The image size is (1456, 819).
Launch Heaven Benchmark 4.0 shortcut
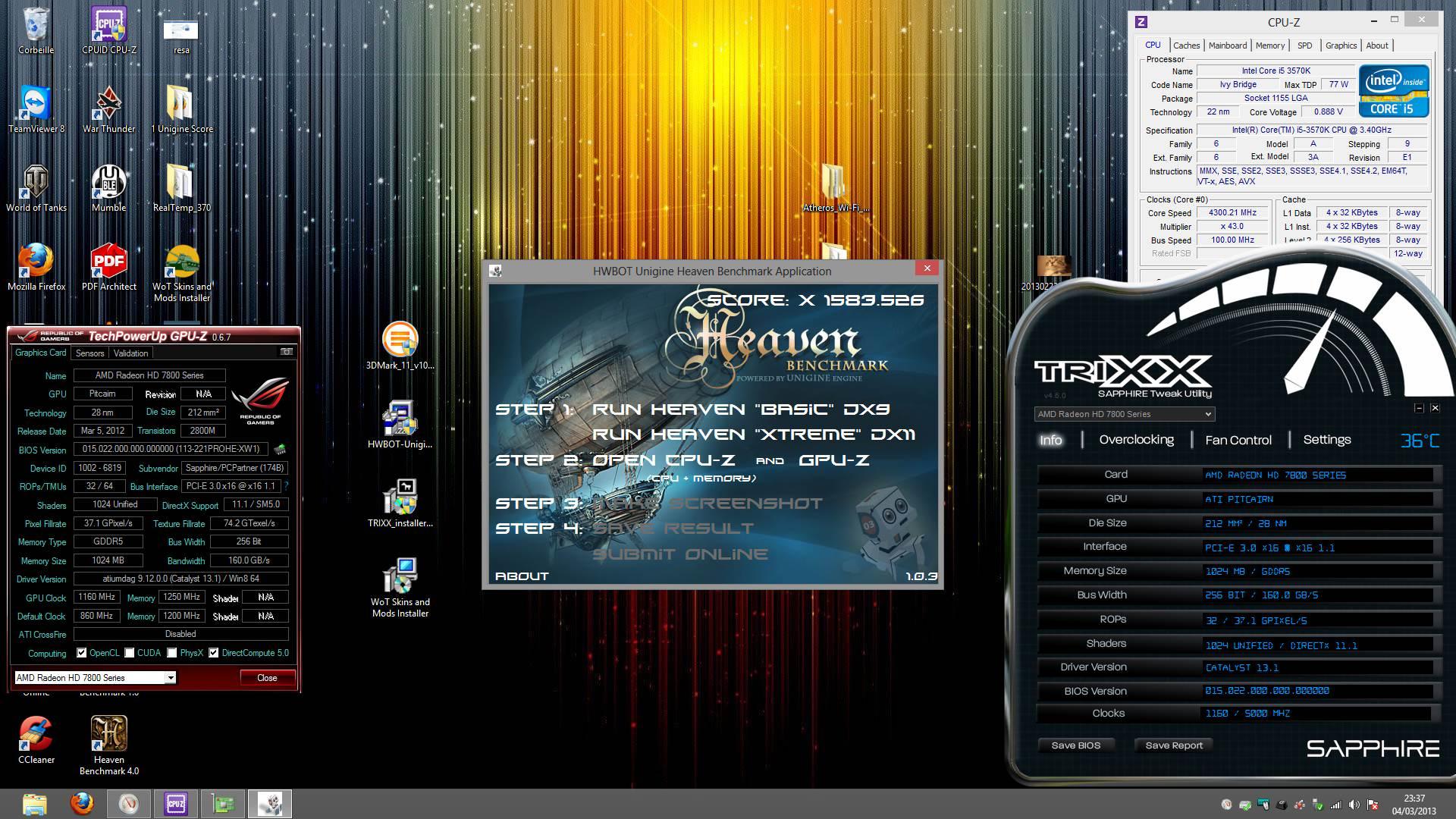[109, 745]
